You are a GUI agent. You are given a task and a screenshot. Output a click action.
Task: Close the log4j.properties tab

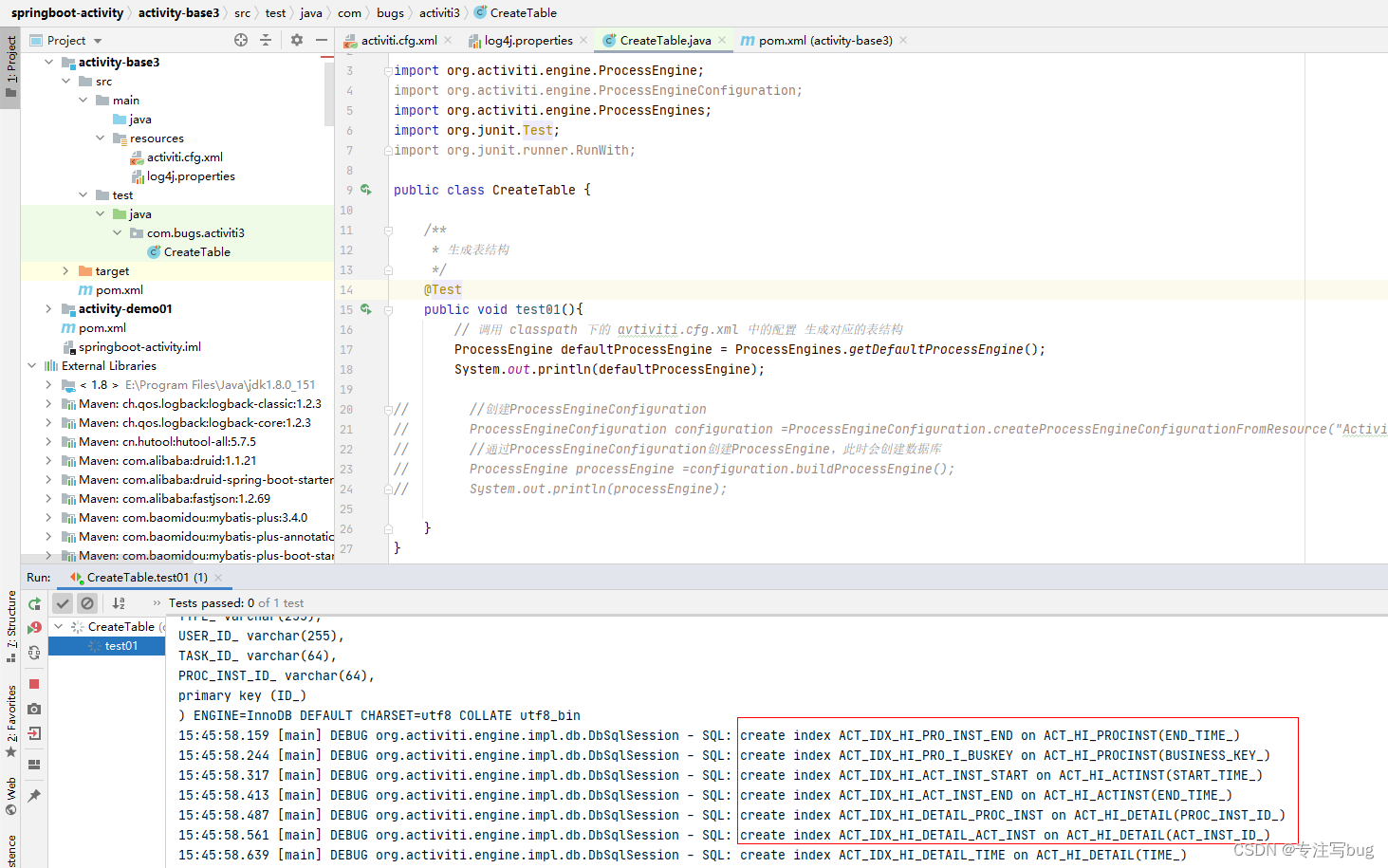click(583, 40)
